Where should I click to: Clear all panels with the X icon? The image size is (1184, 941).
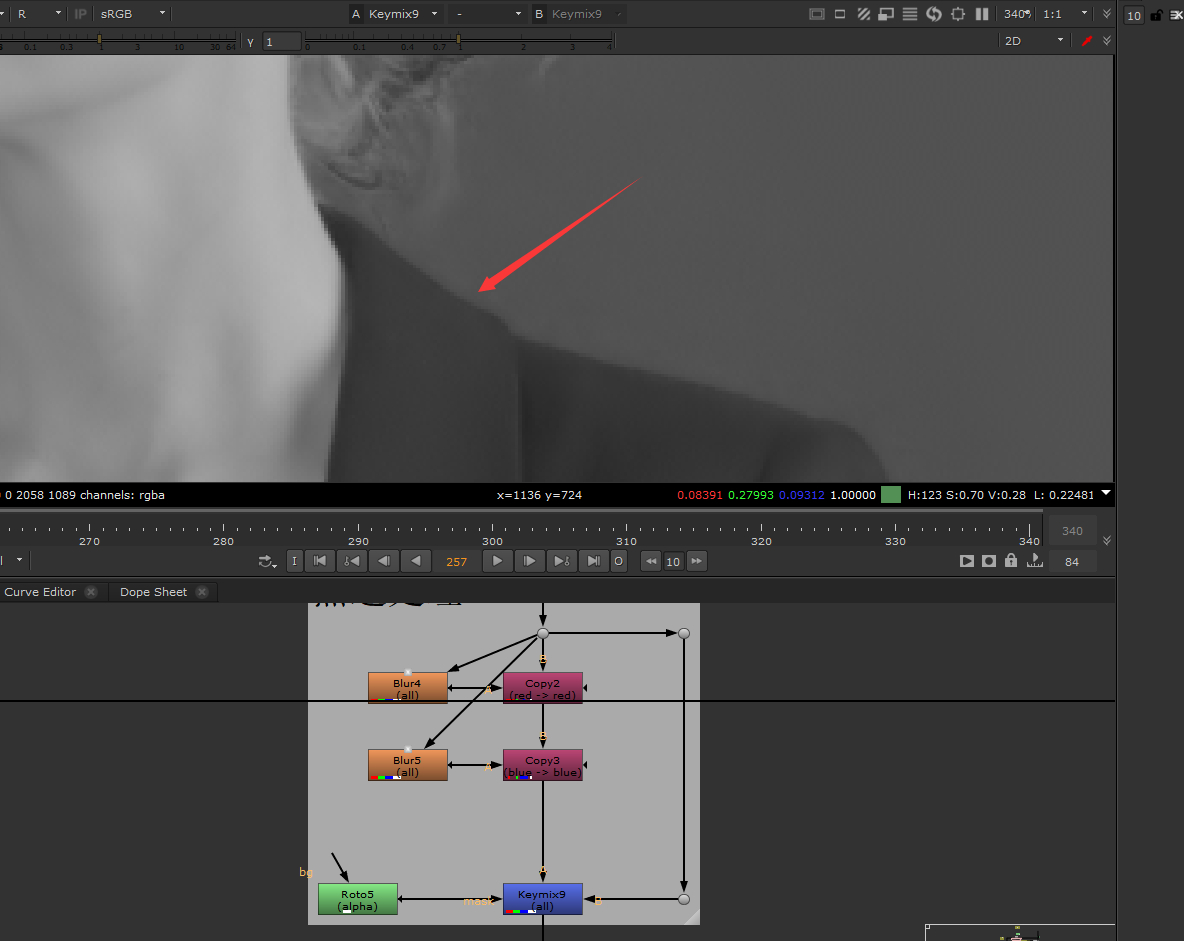1176,15
